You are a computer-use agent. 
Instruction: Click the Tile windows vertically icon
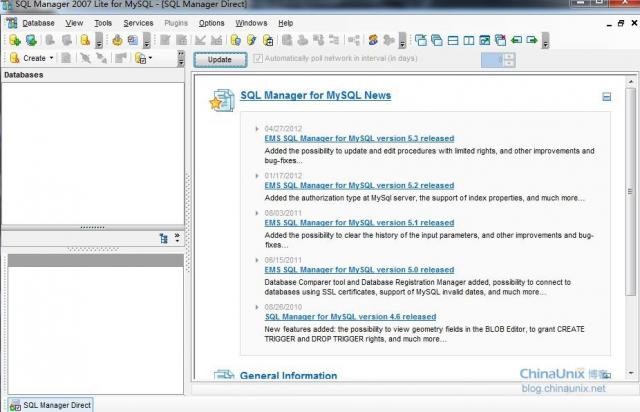[x=469, y=40]
